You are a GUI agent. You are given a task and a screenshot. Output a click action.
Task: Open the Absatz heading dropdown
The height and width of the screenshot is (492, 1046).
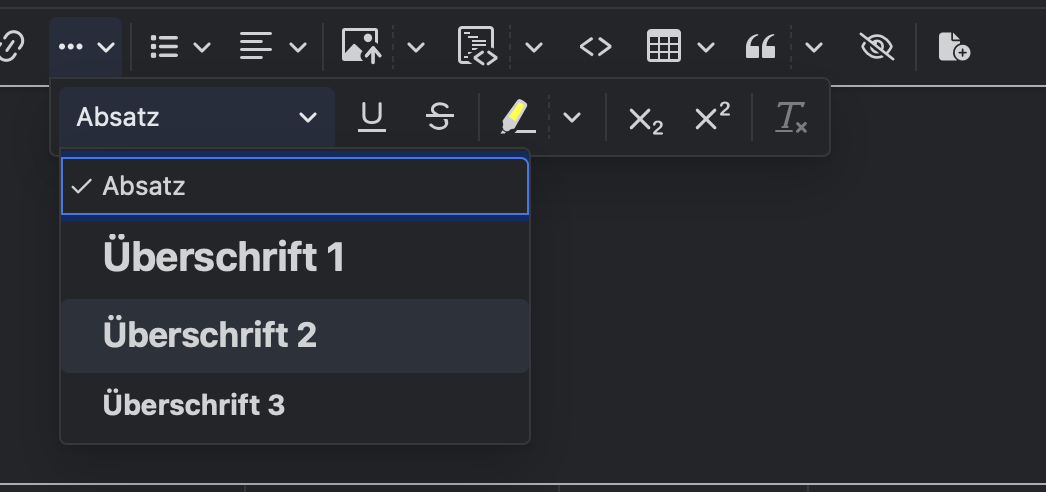(196, 118)
